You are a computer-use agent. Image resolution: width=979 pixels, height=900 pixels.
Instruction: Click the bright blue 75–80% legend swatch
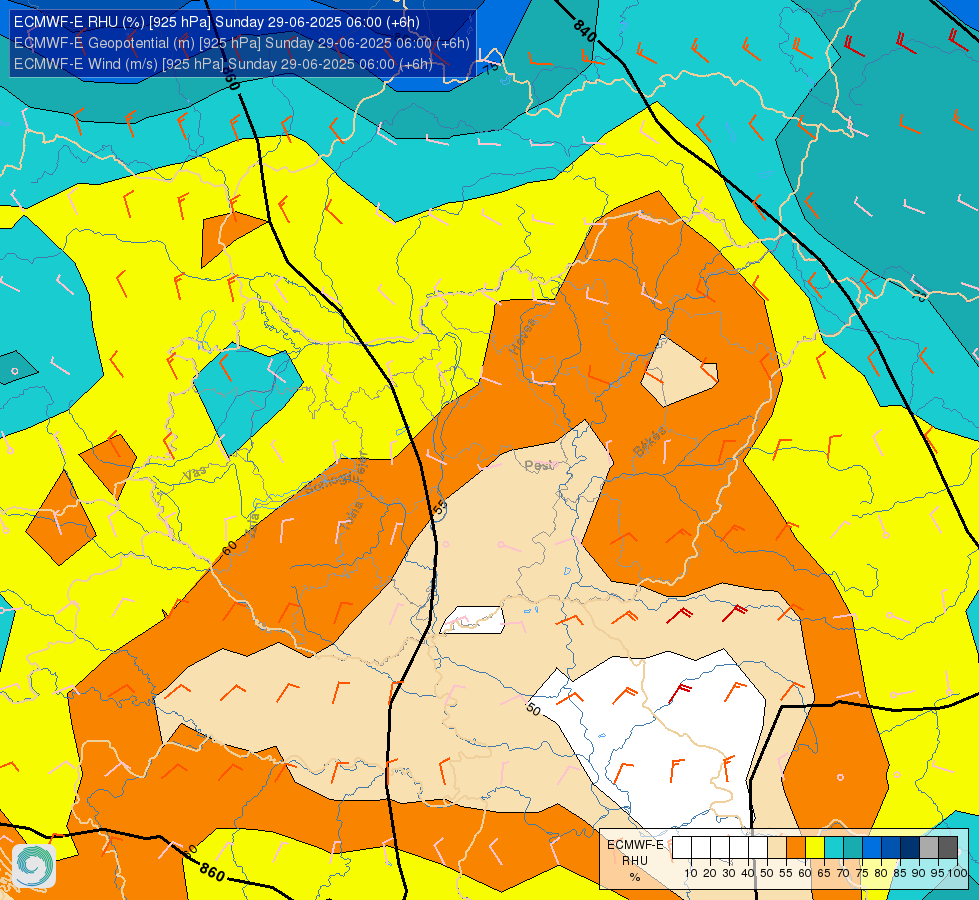(872, 848)
